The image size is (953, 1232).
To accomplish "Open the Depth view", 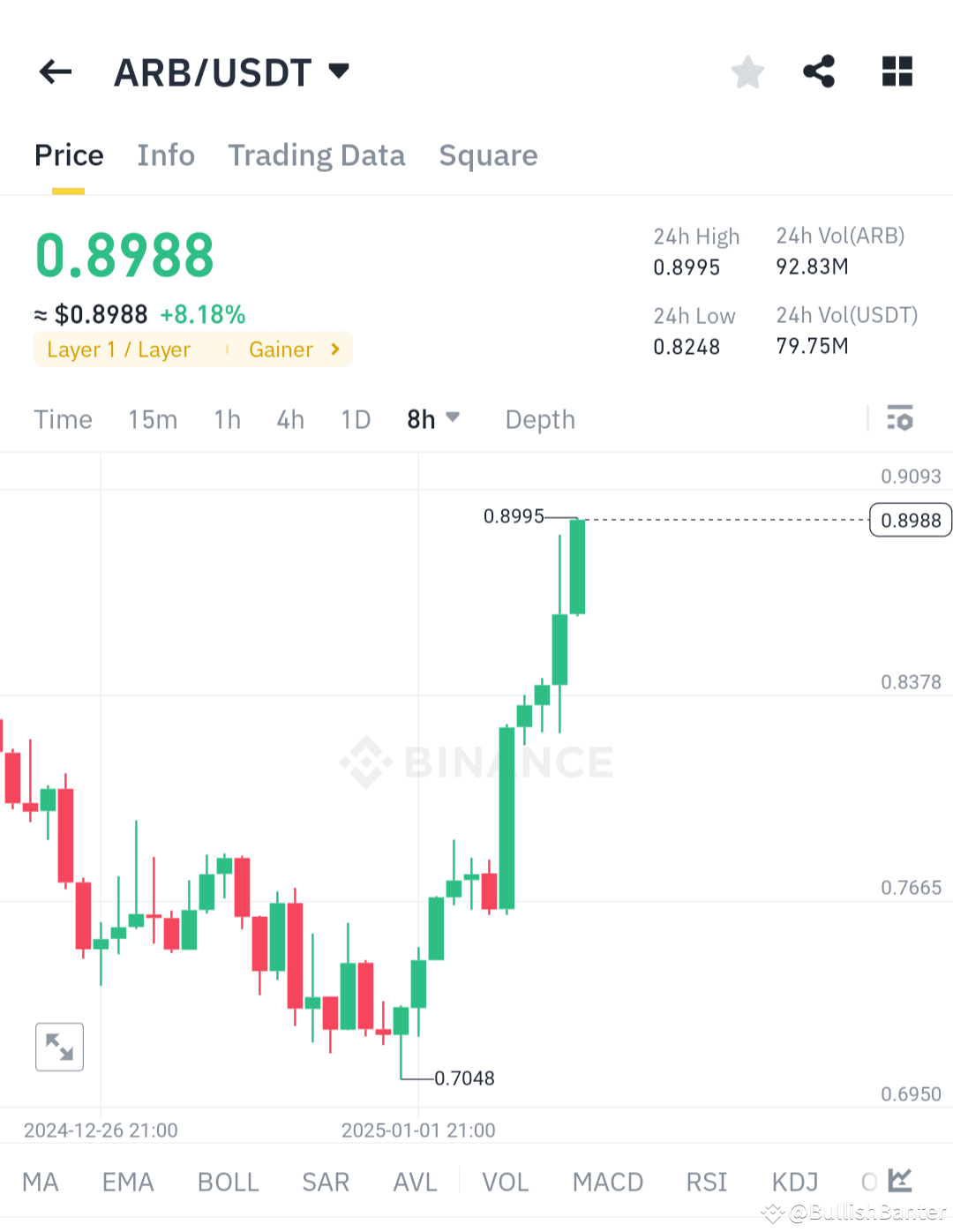I will coord(539,418).
